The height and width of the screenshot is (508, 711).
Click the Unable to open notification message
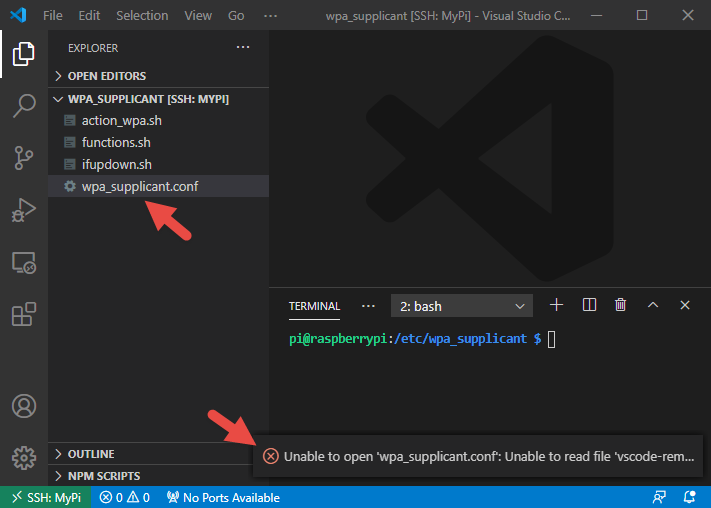pos(489,456)
